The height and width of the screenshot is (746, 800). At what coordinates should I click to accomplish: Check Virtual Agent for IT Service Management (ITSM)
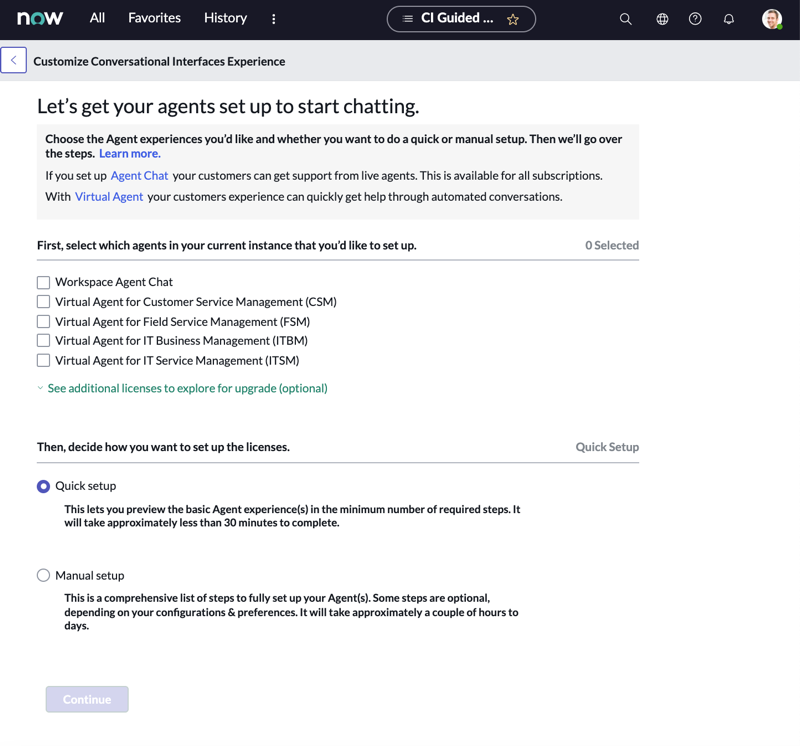(x=43, y=360)
